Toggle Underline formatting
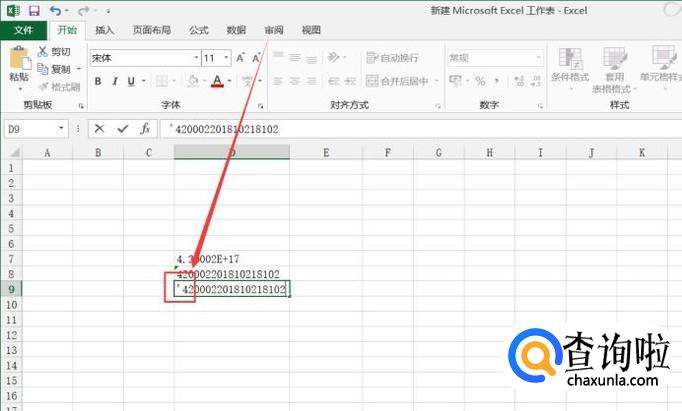 coord(131,81)
